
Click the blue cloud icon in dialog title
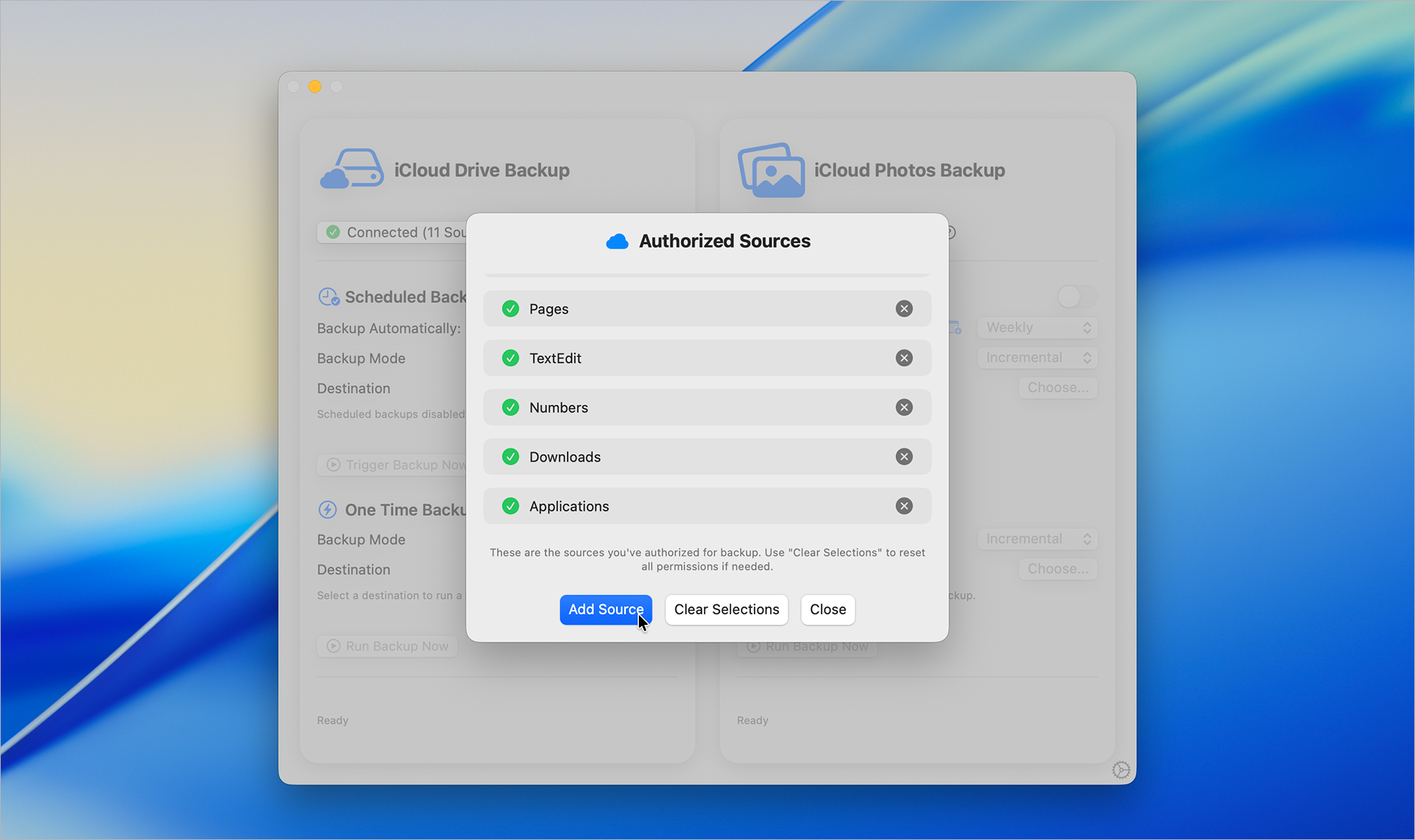pos(617,242)
